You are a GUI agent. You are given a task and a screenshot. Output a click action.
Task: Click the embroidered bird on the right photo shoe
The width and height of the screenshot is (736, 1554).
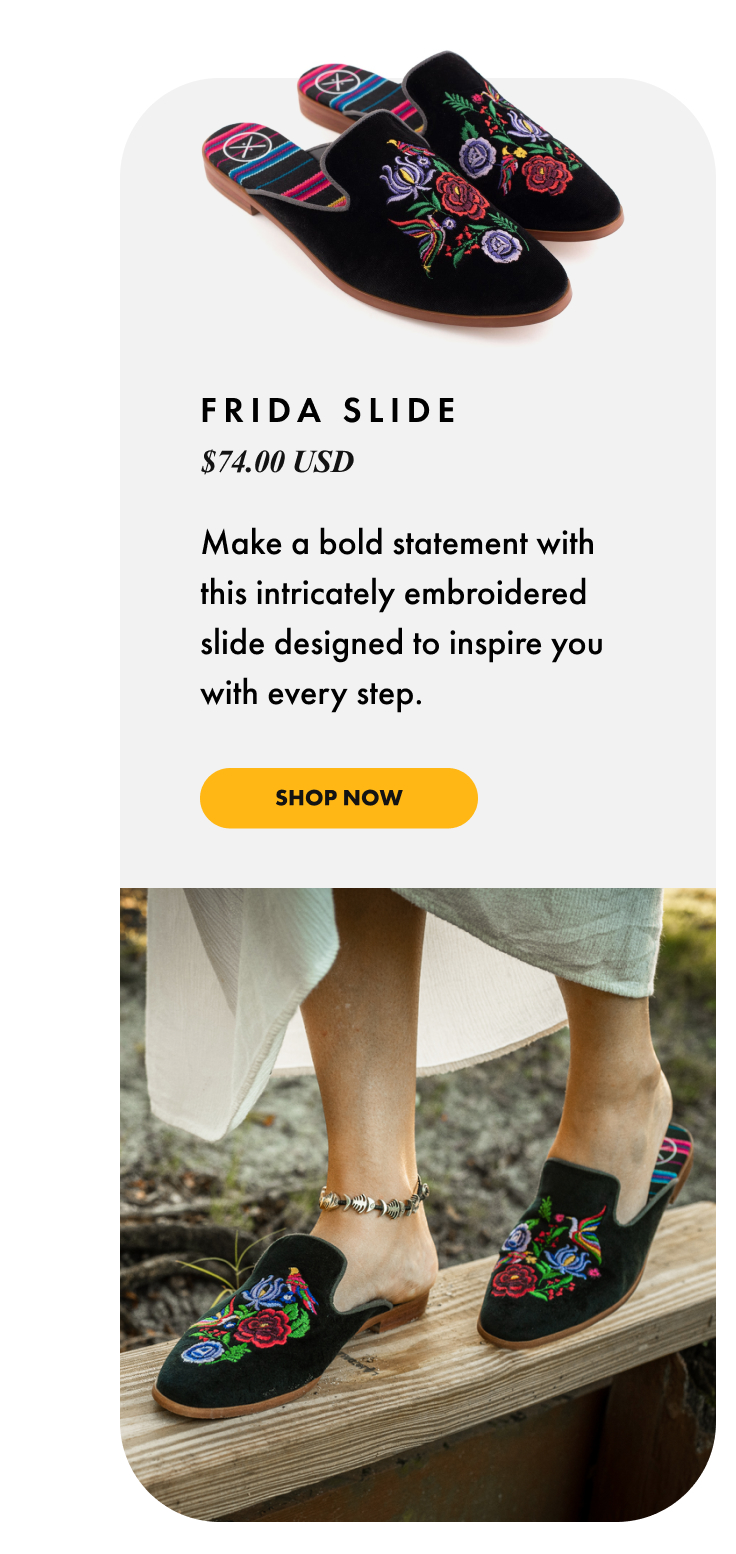point(586,1228)
